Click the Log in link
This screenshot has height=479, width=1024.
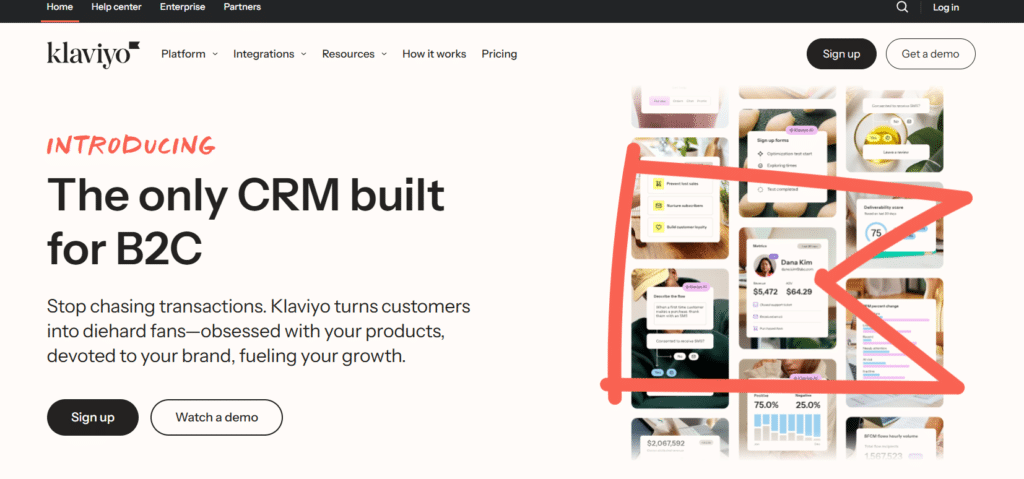tap(946, 7)
